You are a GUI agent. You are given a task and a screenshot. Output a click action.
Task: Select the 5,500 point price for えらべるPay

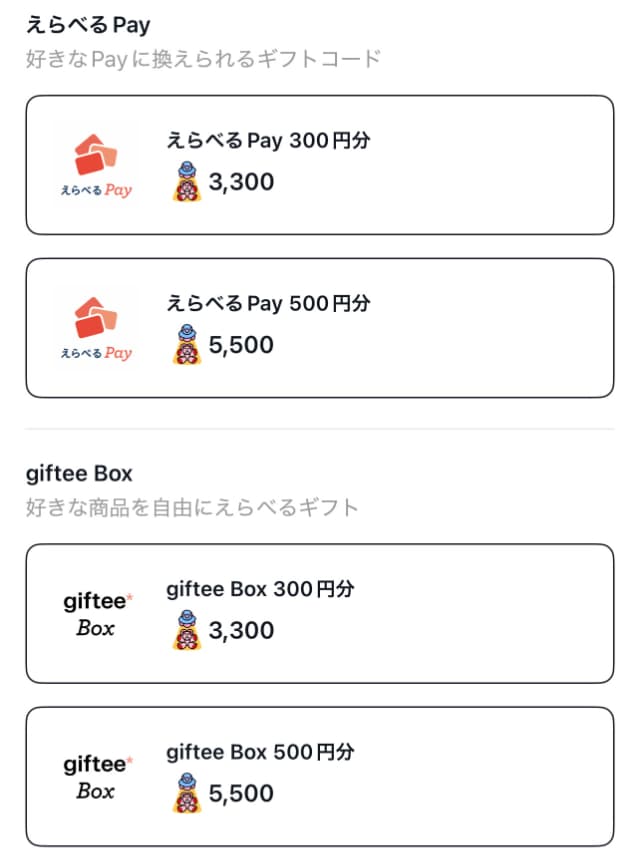click(x=241, y=345)
